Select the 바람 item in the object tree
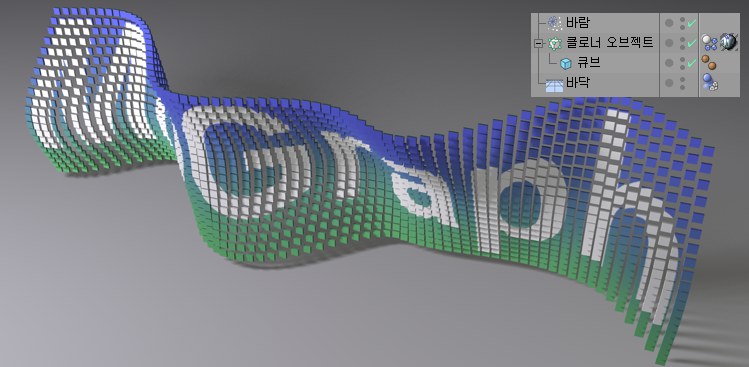The width and height of the screenshot is (749, 367). point(578,22)
